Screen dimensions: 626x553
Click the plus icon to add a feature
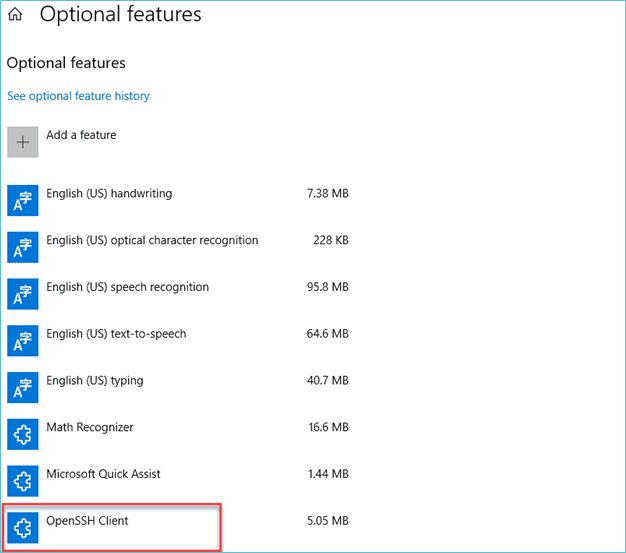23,142
